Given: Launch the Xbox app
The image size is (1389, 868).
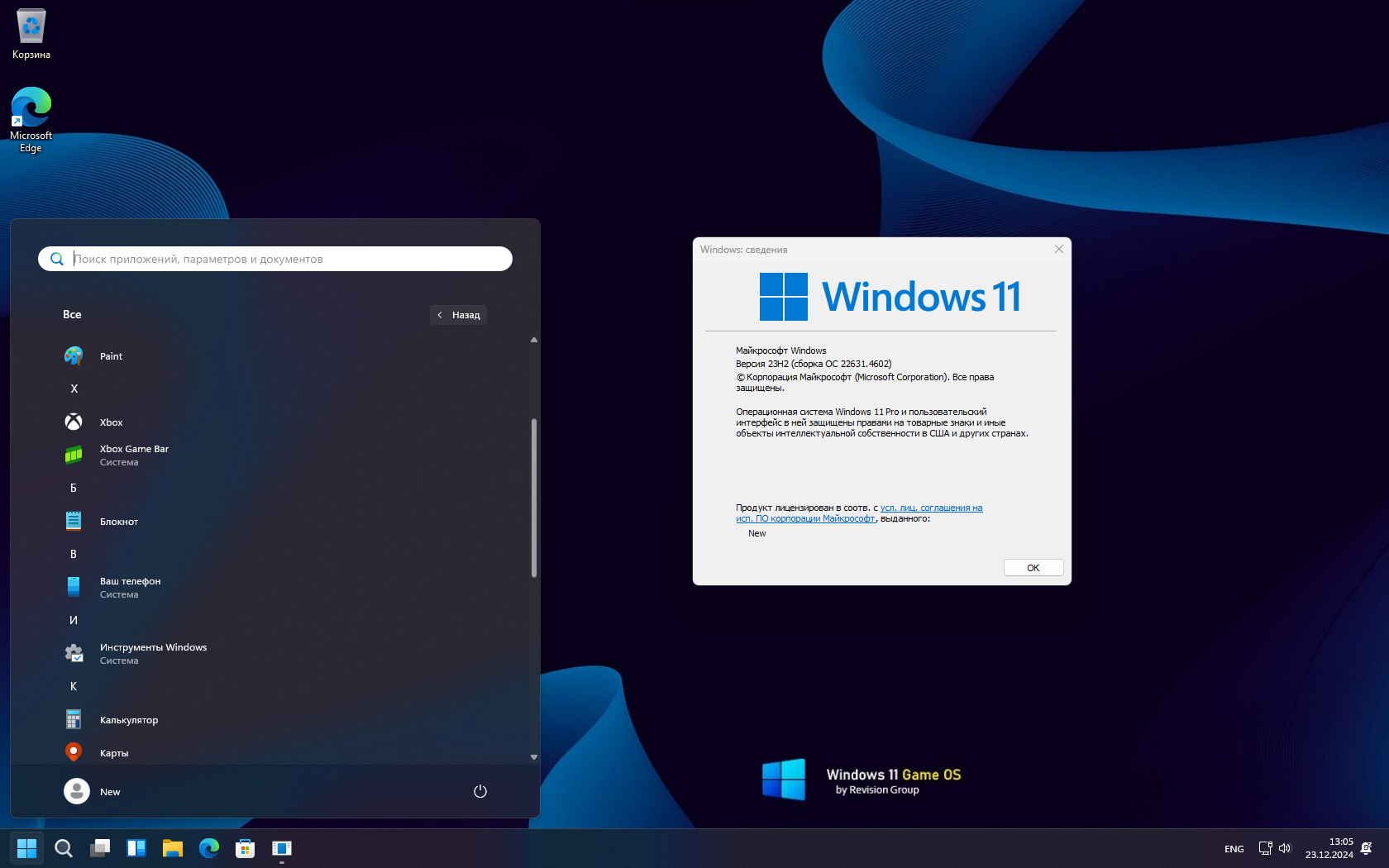Looking at the screenshot, I should point(111,422).
